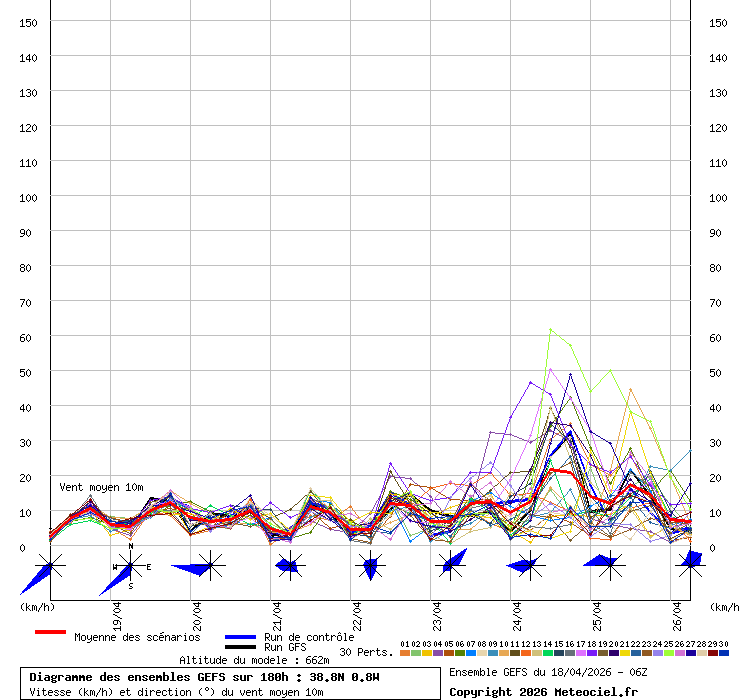Pick perturbation 14 green color swatch
The height and width of the screenshot is (700, 740).
(x=548, y=653)
